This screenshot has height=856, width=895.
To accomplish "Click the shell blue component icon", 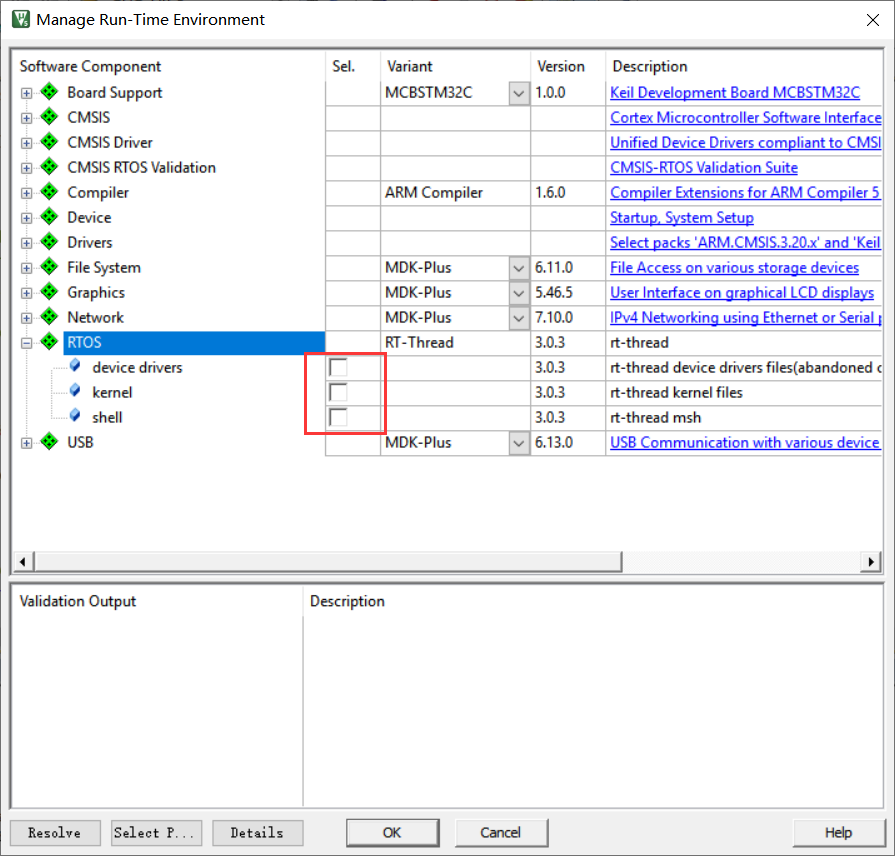I will click(x=75, y=416).
